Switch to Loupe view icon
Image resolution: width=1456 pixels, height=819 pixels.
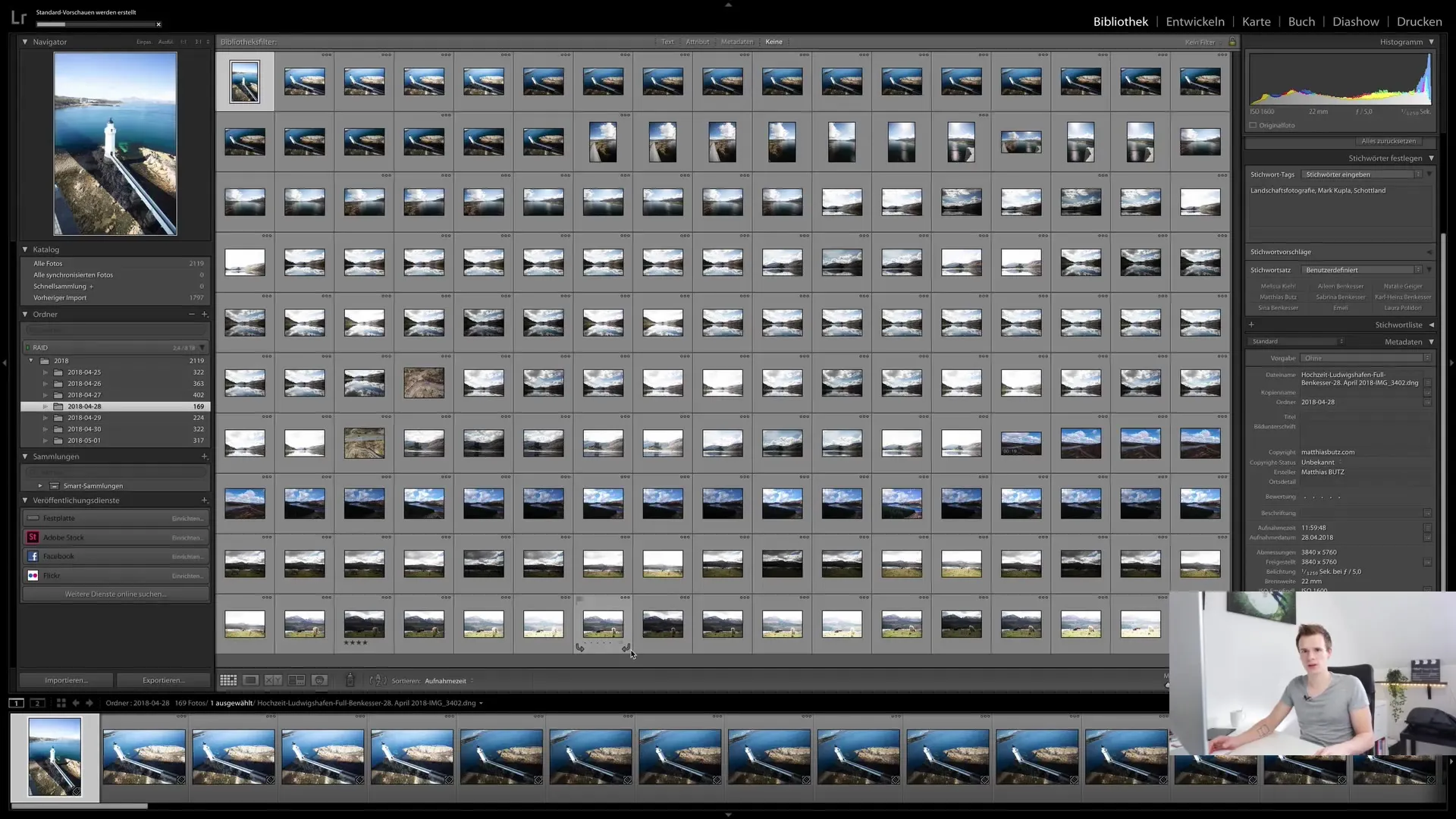pos(250,680)
